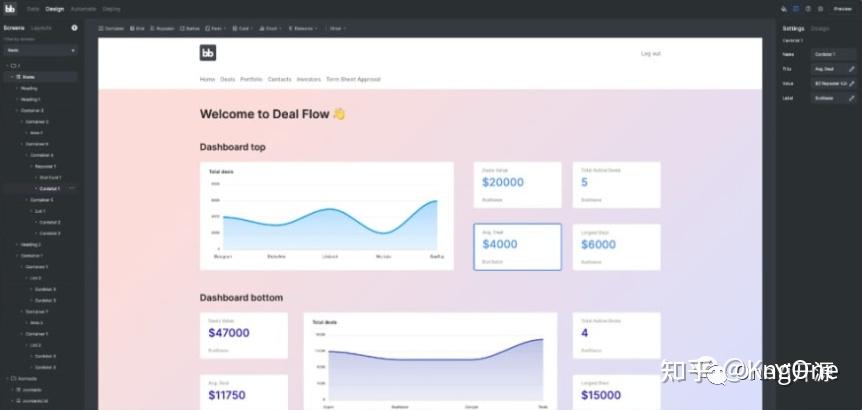Click the pencil icon beside Label field
Image resolution: width=862 pixels, height=410 pixels.
click(x=852, y=98)
